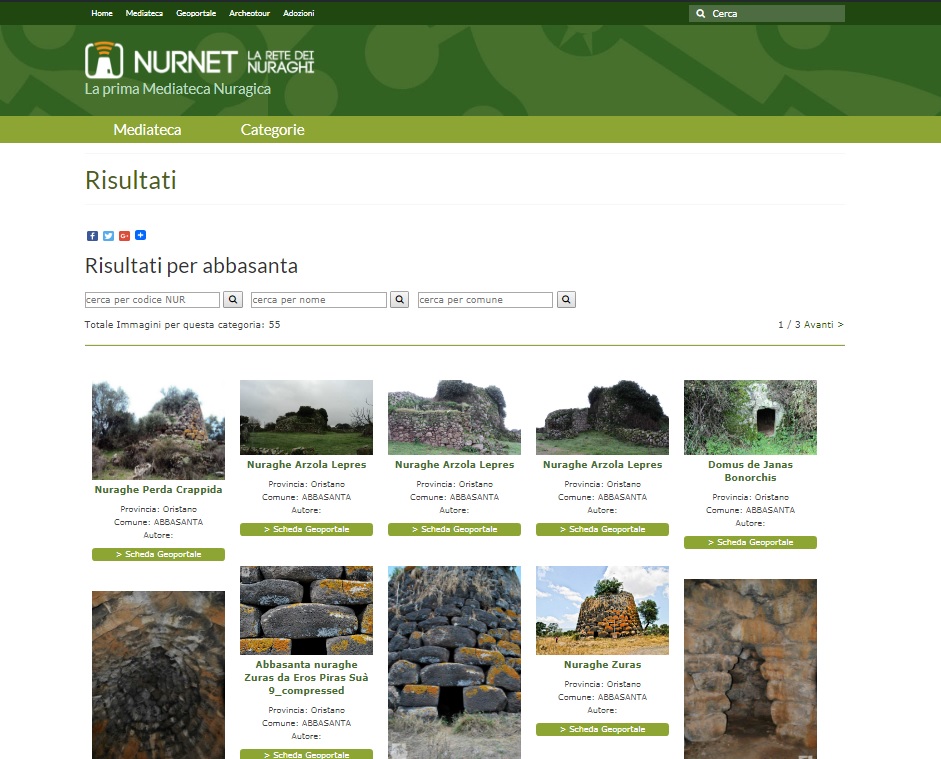Image resolution: width=941 pixels, height=759 pixels.
Task: Open the Nuraghe Zuras thumbnail photo
Action: pyautogui.click(x=603, y=610)
